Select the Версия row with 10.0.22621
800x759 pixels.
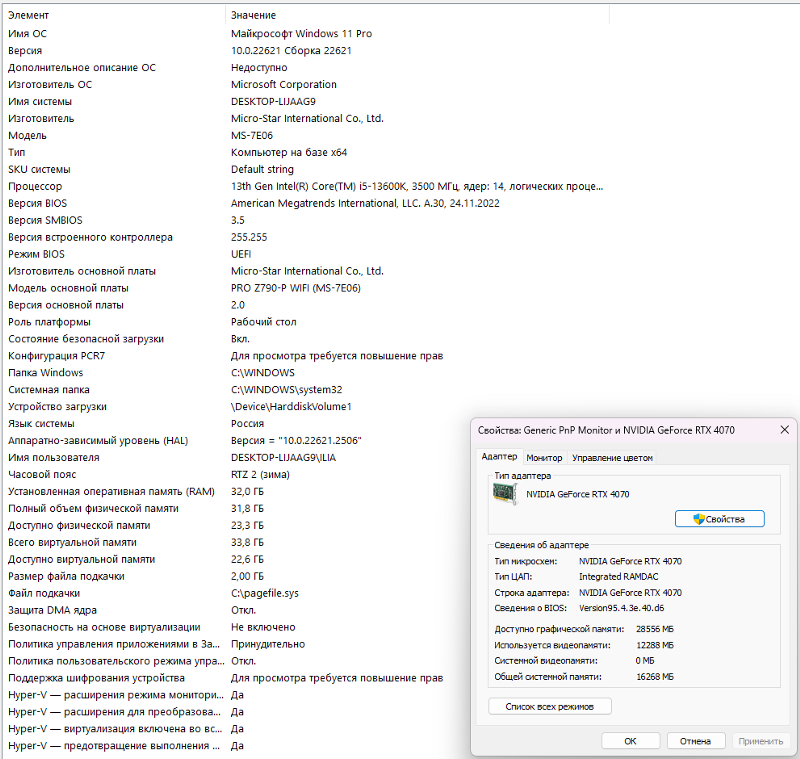click(306, 50)
